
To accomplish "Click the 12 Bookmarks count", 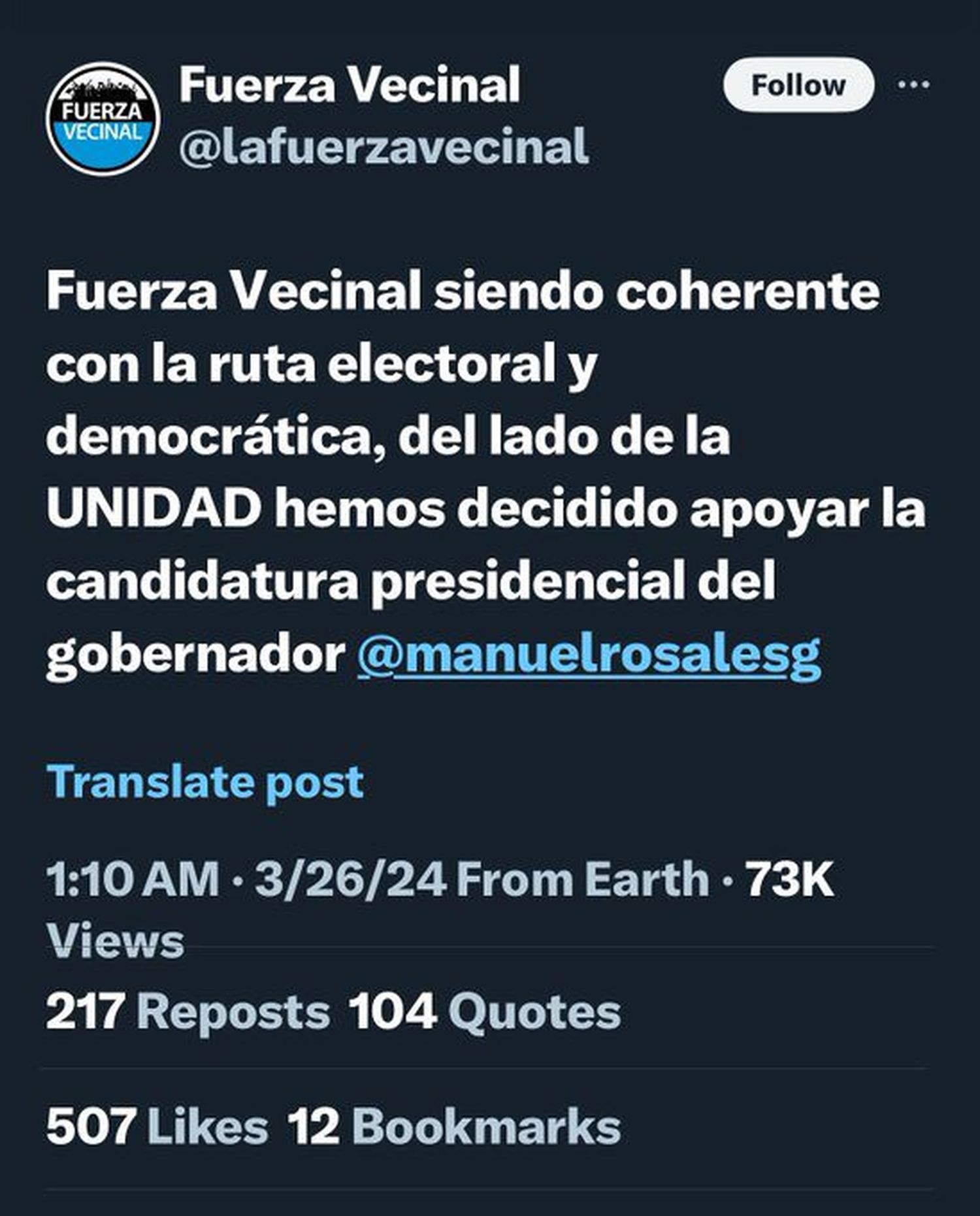I will pyautogui.click(x=454, y=1126).
